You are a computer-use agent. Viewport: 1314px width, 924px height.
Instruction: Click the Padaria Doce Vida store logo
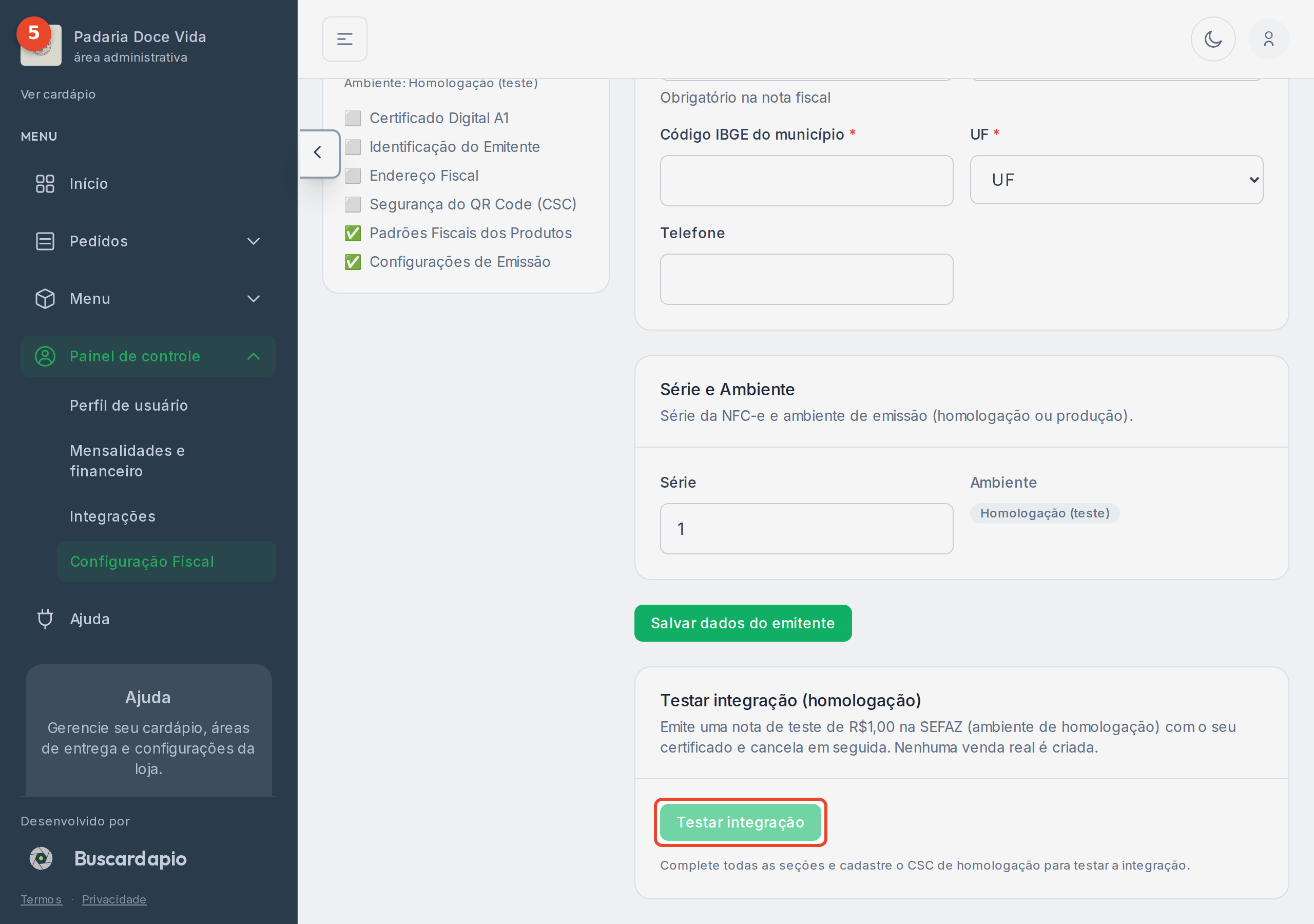[x=41, y=45]
